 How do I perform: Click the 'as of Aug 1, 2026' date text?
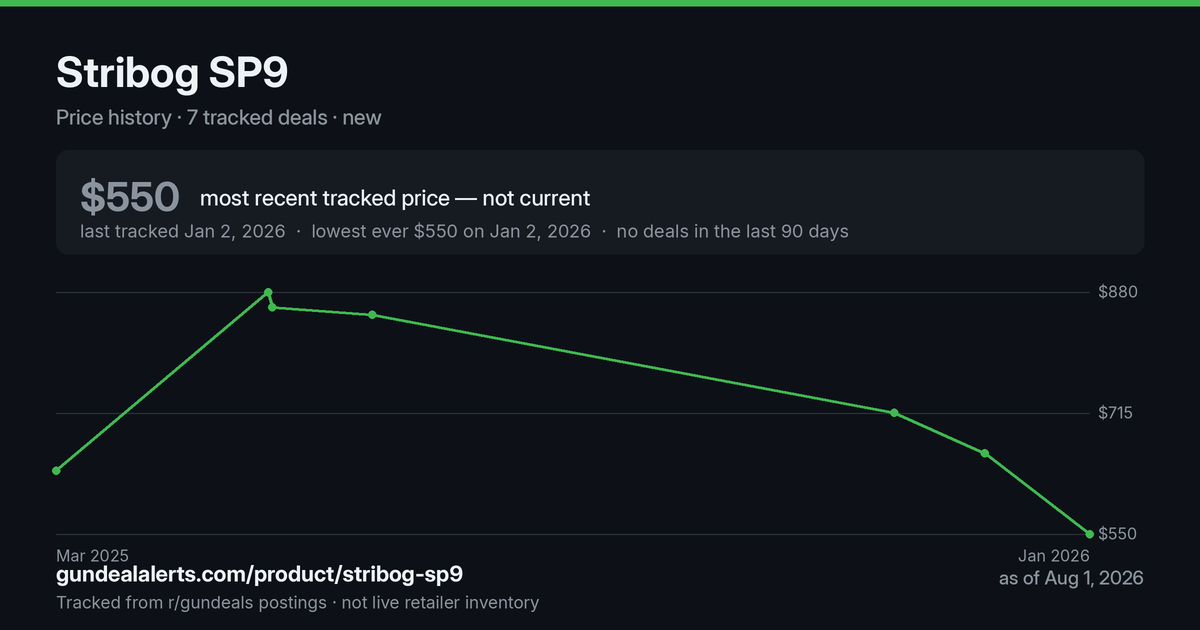pos(1071,578)
